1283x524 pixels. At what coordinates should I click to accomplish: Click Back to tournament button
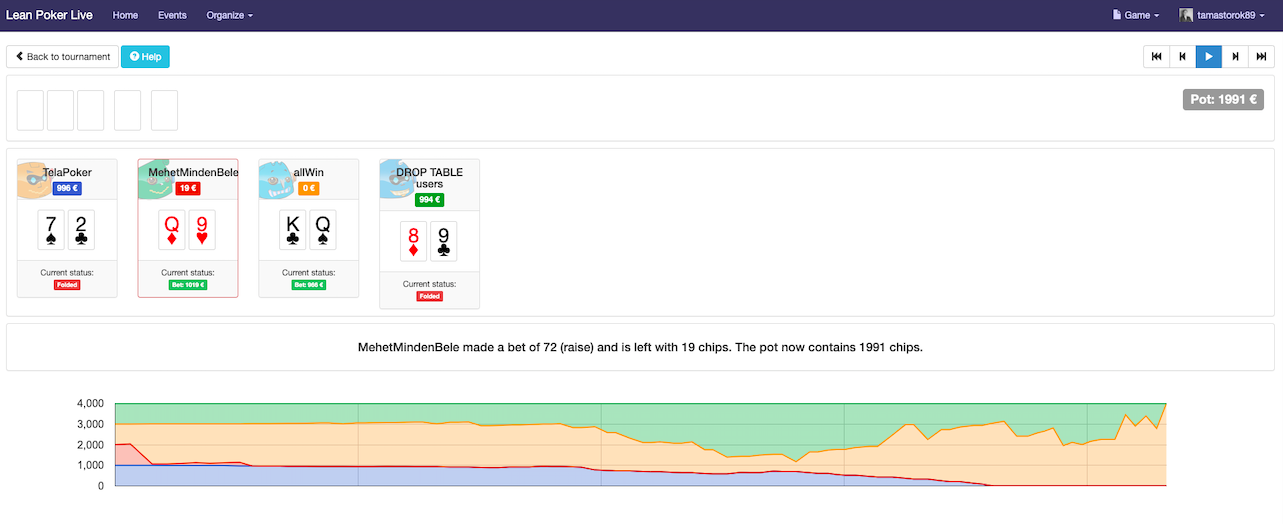(x=62, y=57)
